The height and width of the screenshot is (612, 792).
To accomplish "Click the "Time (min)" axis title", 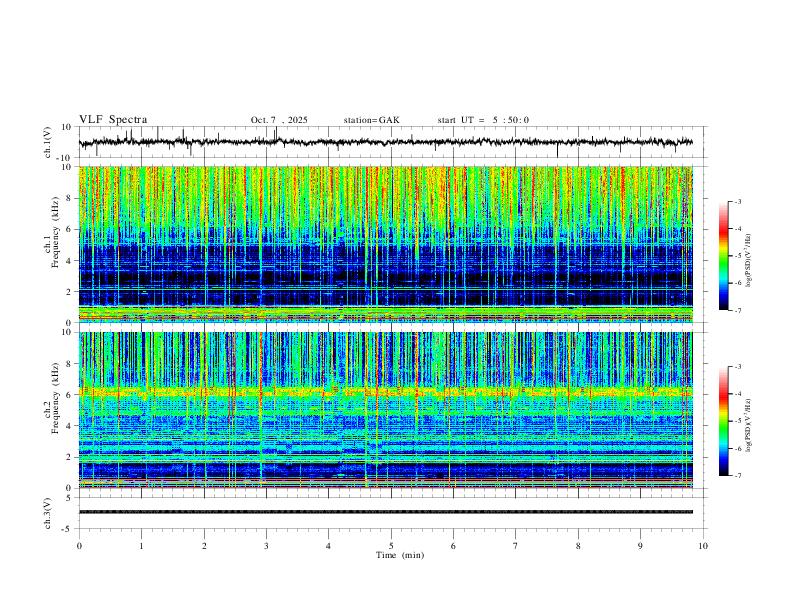I will [x=400, y=555].
